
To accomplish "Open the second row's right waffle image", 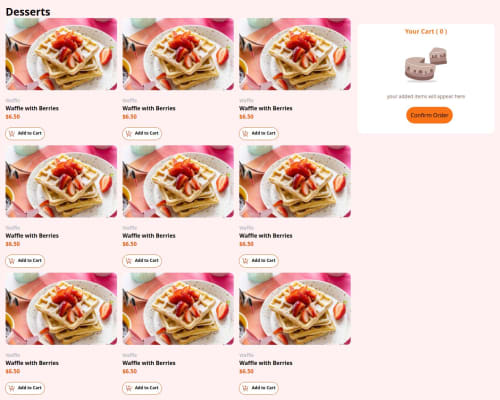I will (x=295, y=181).
